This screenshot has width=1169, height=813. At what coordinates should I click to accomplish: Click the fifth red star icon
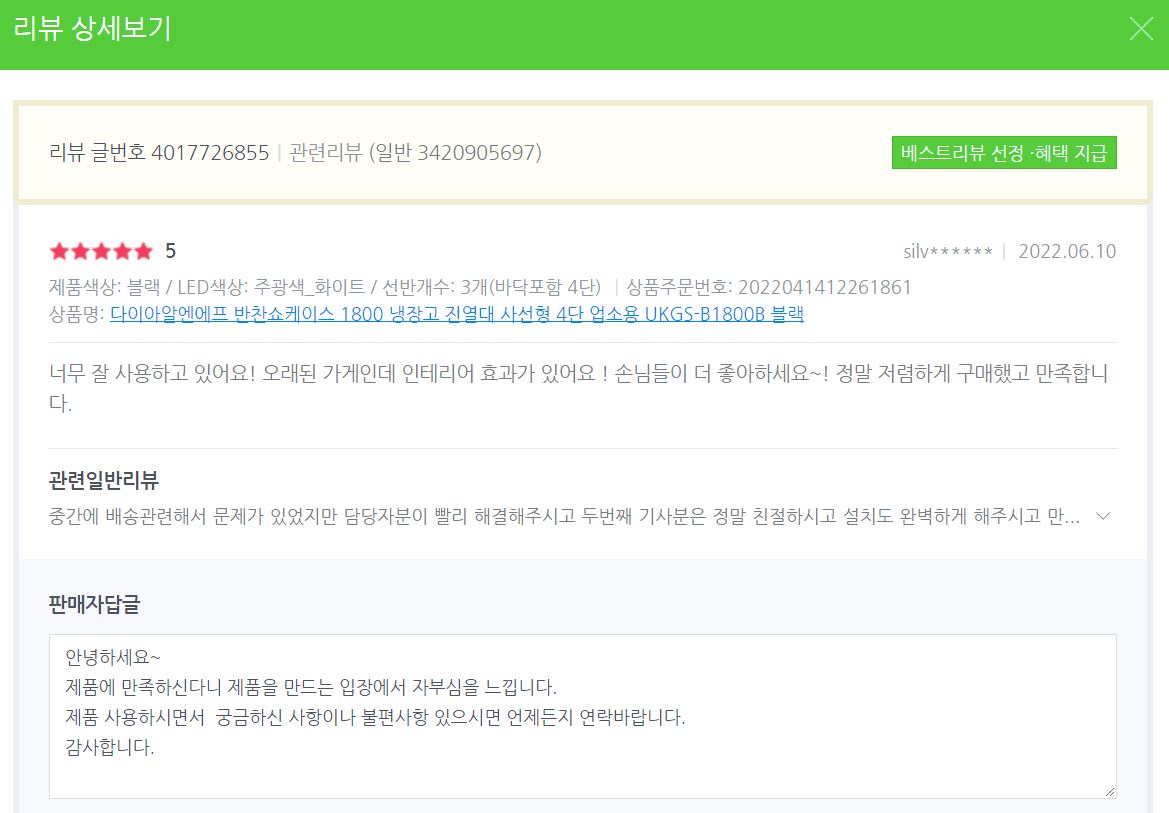tap(143, 251)
